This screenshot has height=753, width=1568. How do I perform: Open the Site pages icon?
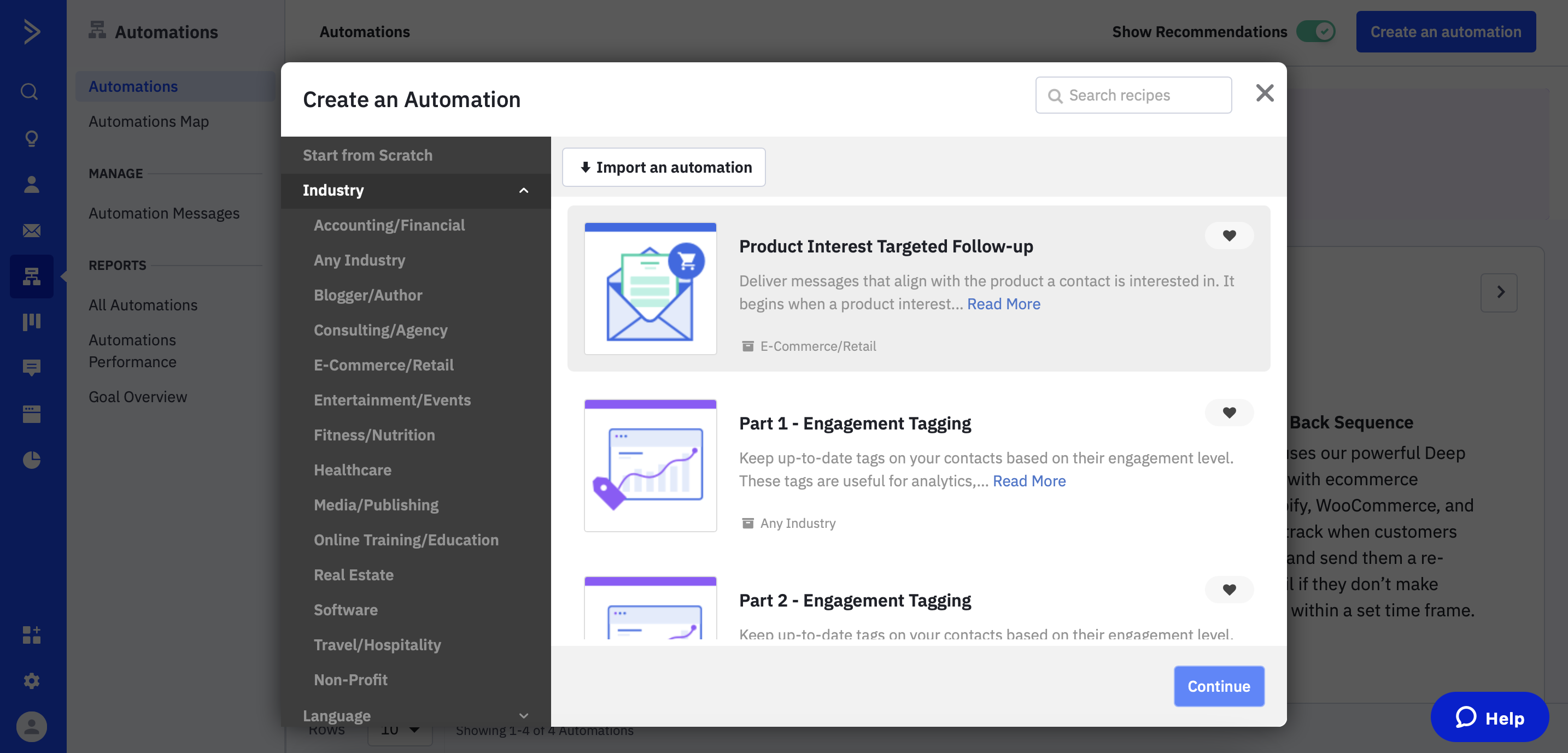point(31,414)
